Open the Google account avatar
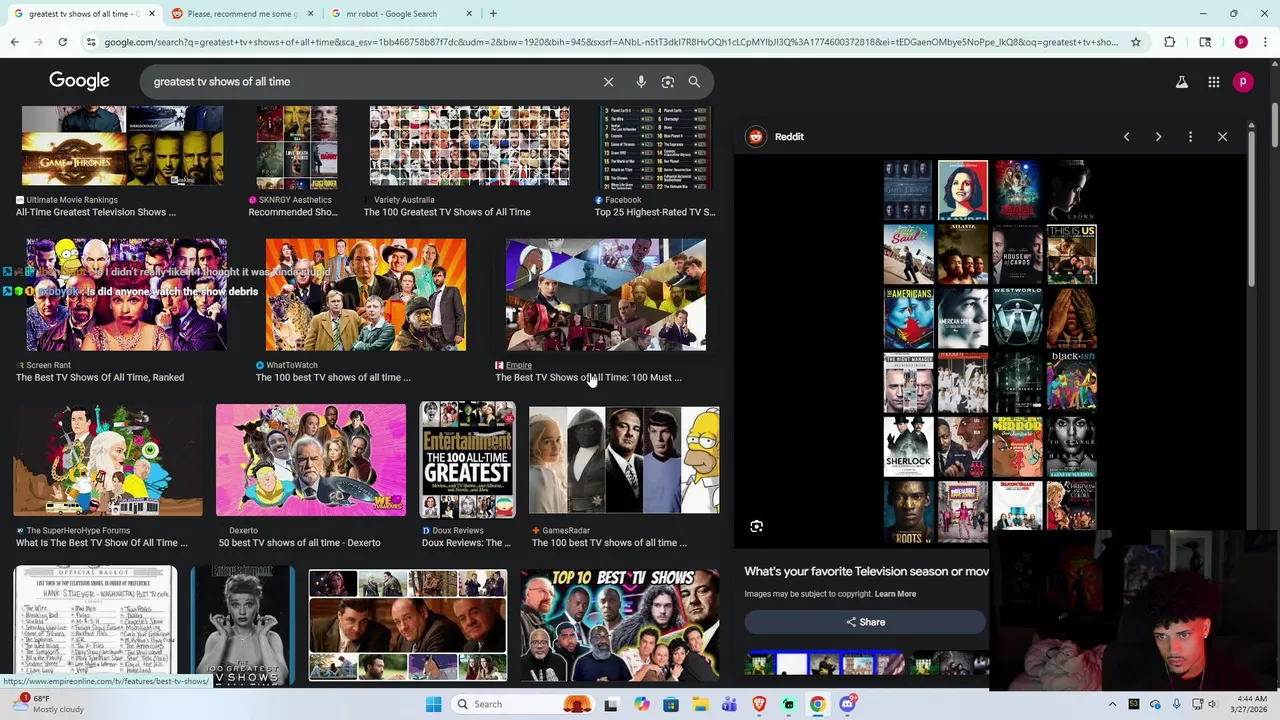Screen dimensions: 1280x720 [x=1243, y=82]
